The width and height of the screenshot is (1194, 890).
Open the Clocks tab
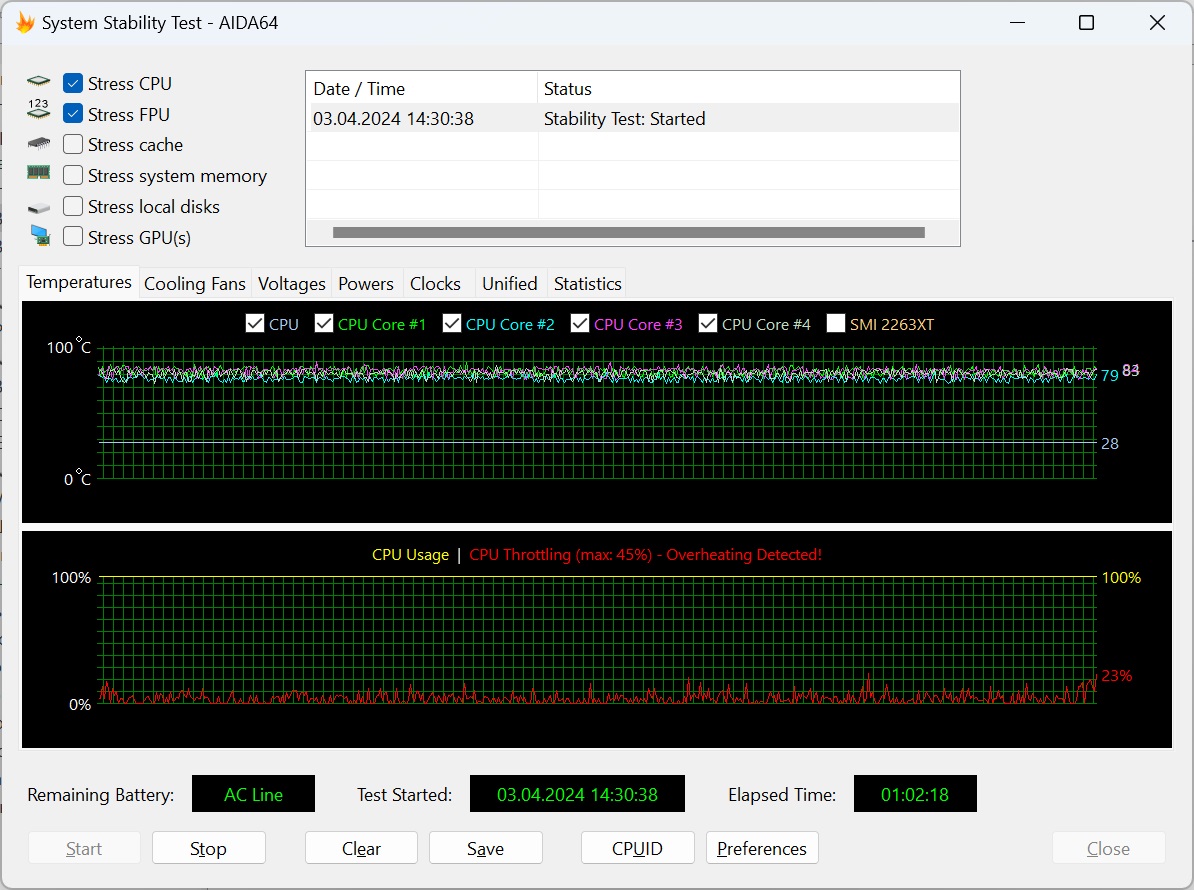pos(435,284)
